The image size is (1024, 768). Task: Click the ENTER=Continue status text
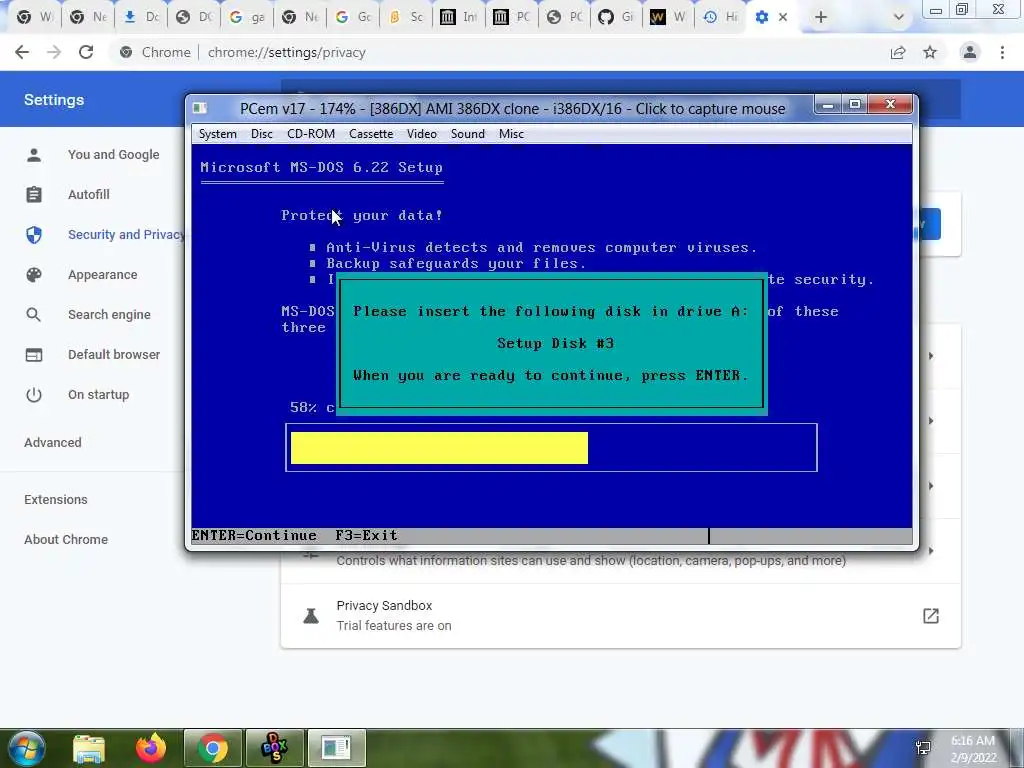[x=254, y=536]
